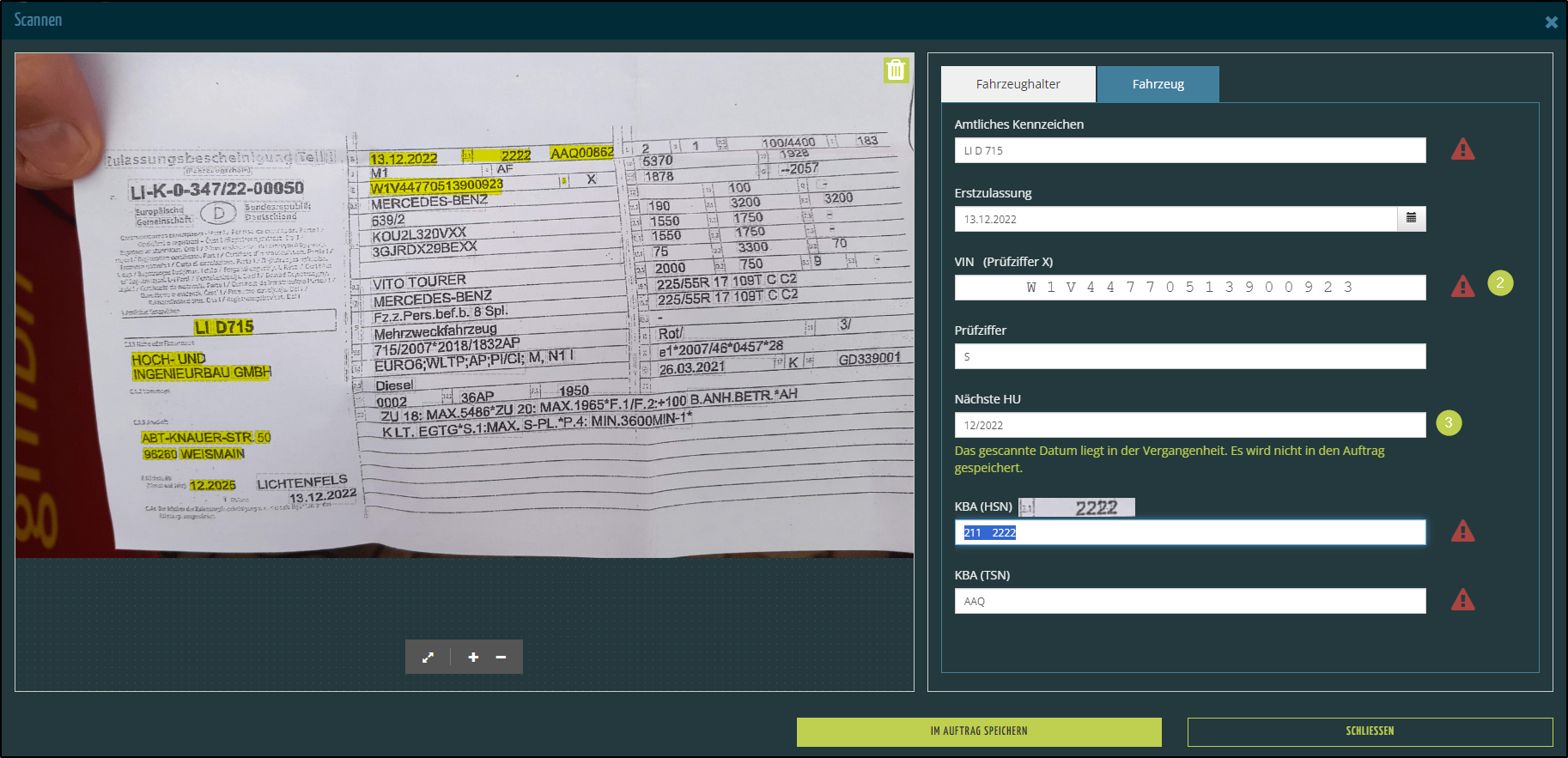The image size is (1568, 758).
Task: Close the Scannen dialog with X
Action: point(1551,22)
